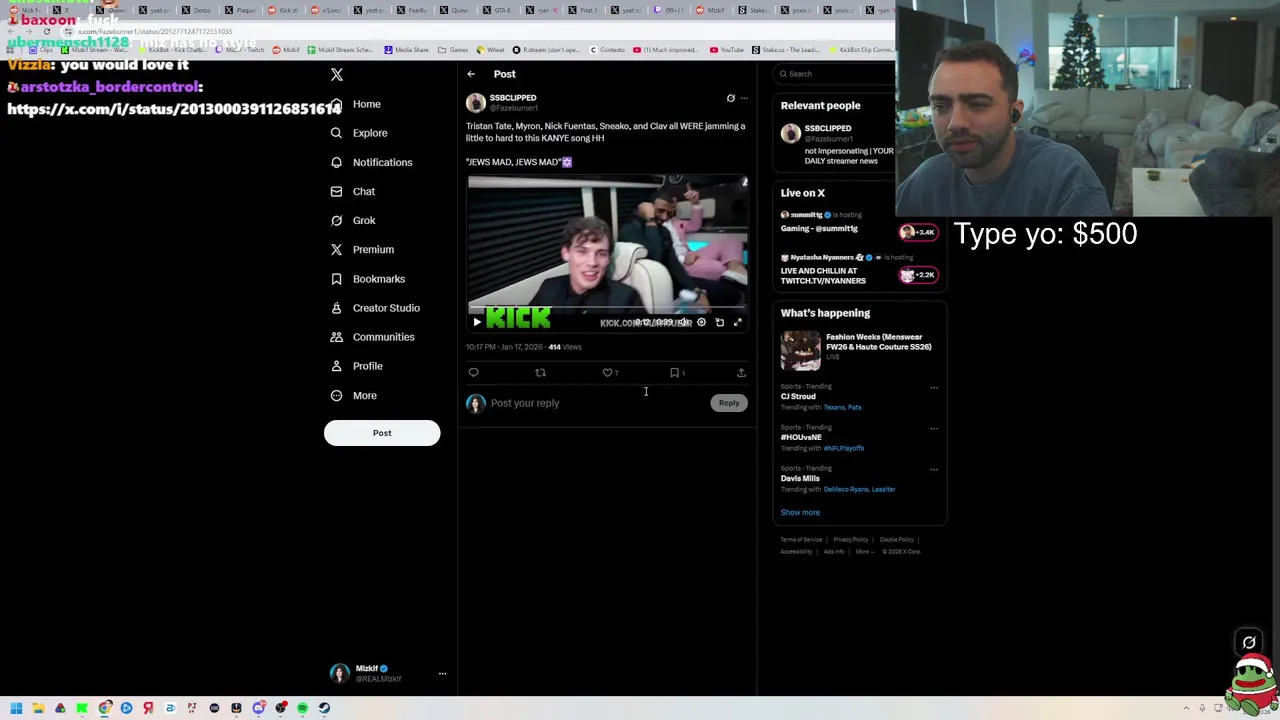
Task: Open Premium in sidebar
Action: point(362,249)
